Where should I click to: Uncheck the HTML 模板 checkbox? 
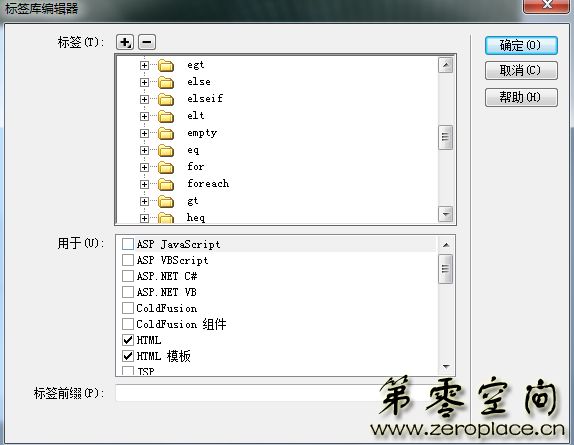[128, 356]
